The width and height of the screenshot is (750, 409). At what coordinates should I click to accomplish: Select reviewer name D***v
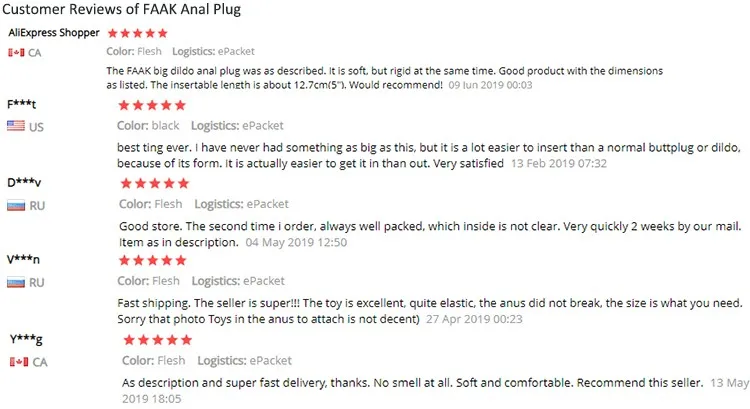[24, 183]
